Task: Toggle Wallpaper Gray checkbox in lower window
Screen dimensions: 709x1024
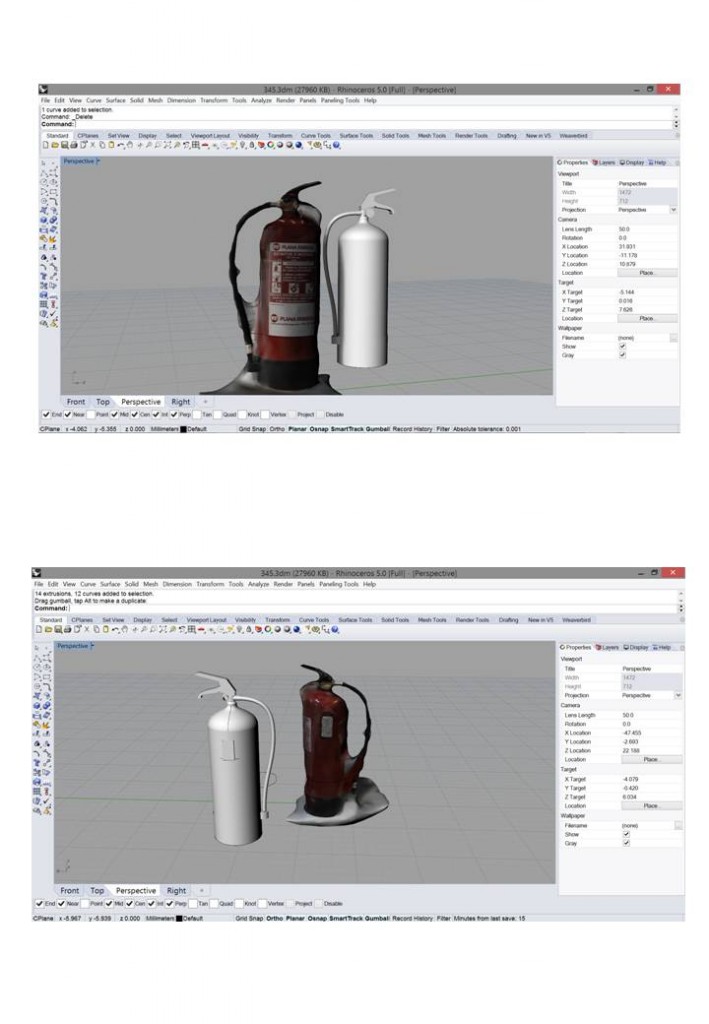Action: coord(626,843)
